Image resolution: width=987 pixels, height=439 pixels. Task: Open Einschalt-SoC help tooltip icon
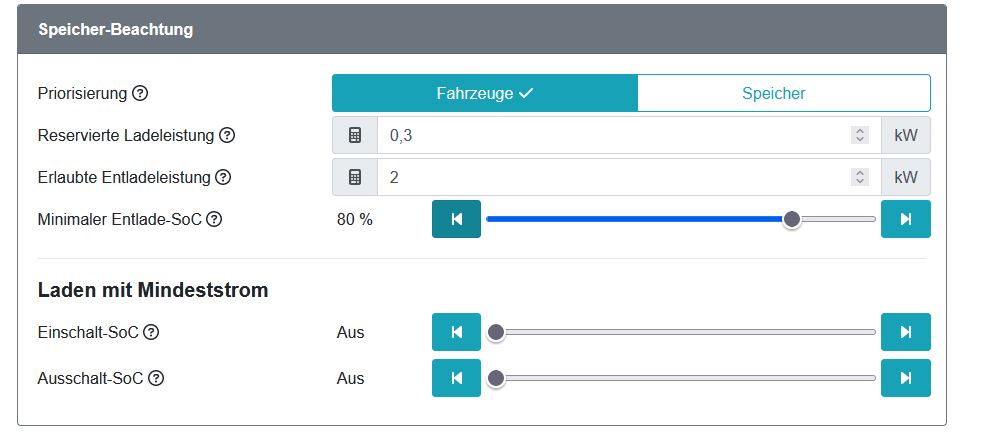click(151, 332)
